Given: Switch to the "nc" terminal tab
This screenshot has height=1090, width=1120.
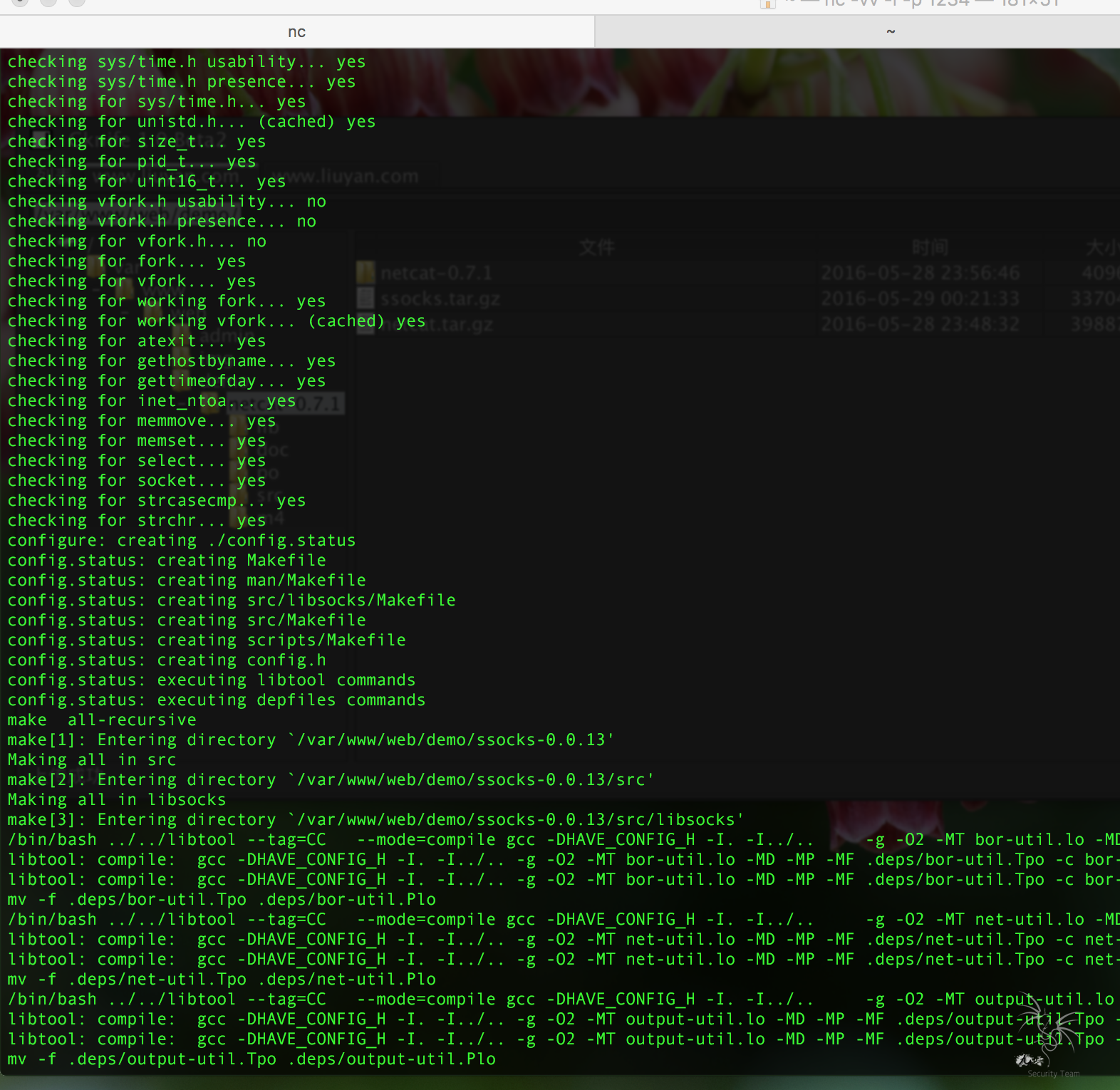Looking at the screenshot, I should click(x=296, y=32).
